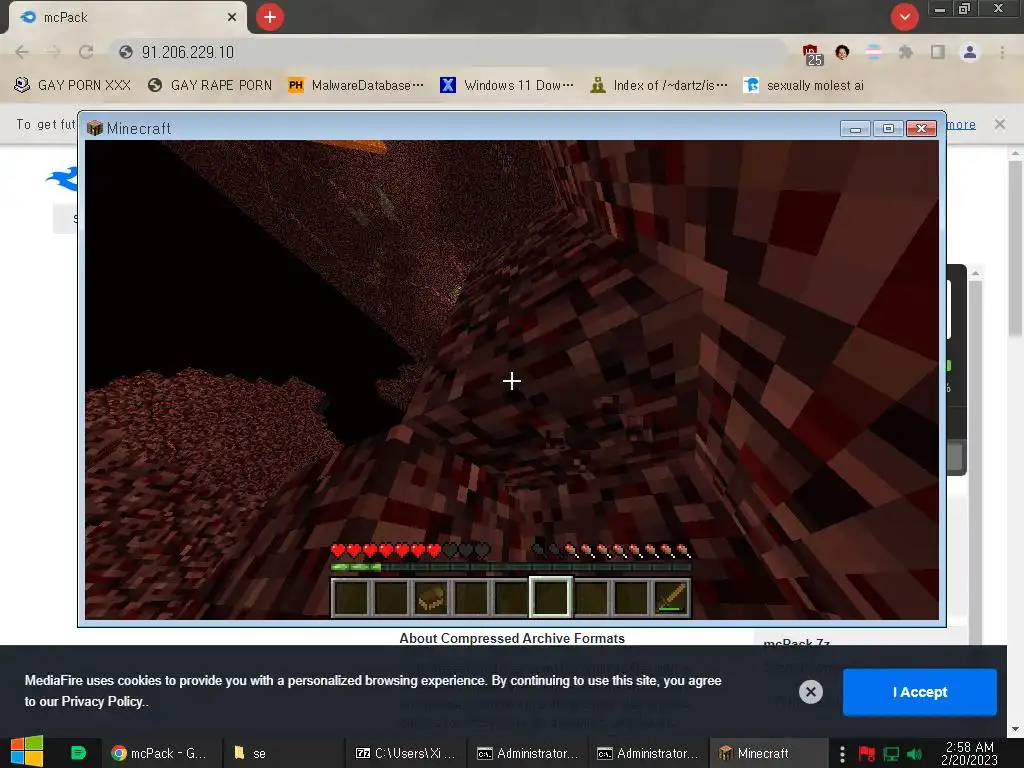This screenshot has width=1024, height=768.
Task: Click the highlighted sixth hotbar slot
Action: click(551, 598)
